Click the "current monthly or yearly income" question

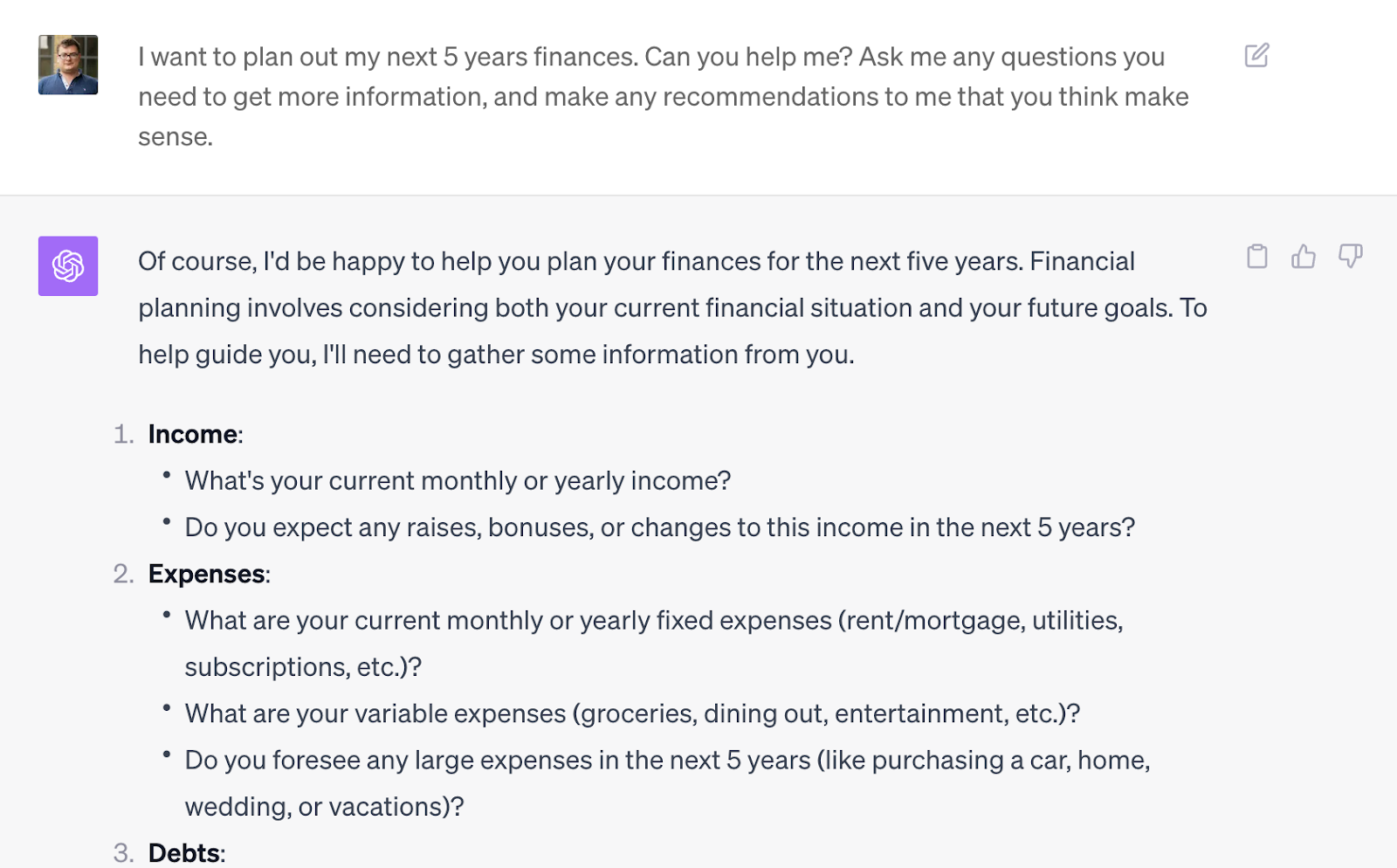(458, 480)
